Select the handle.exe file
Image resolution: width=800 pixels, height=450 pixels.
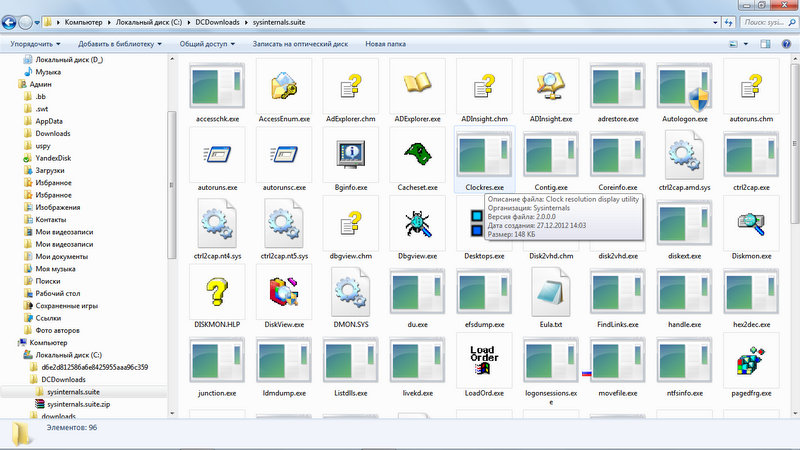click(684, 297)
